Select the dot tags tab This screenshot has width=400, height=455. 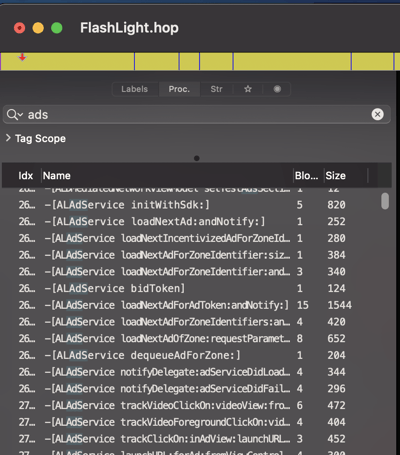(x=277, y=89)
